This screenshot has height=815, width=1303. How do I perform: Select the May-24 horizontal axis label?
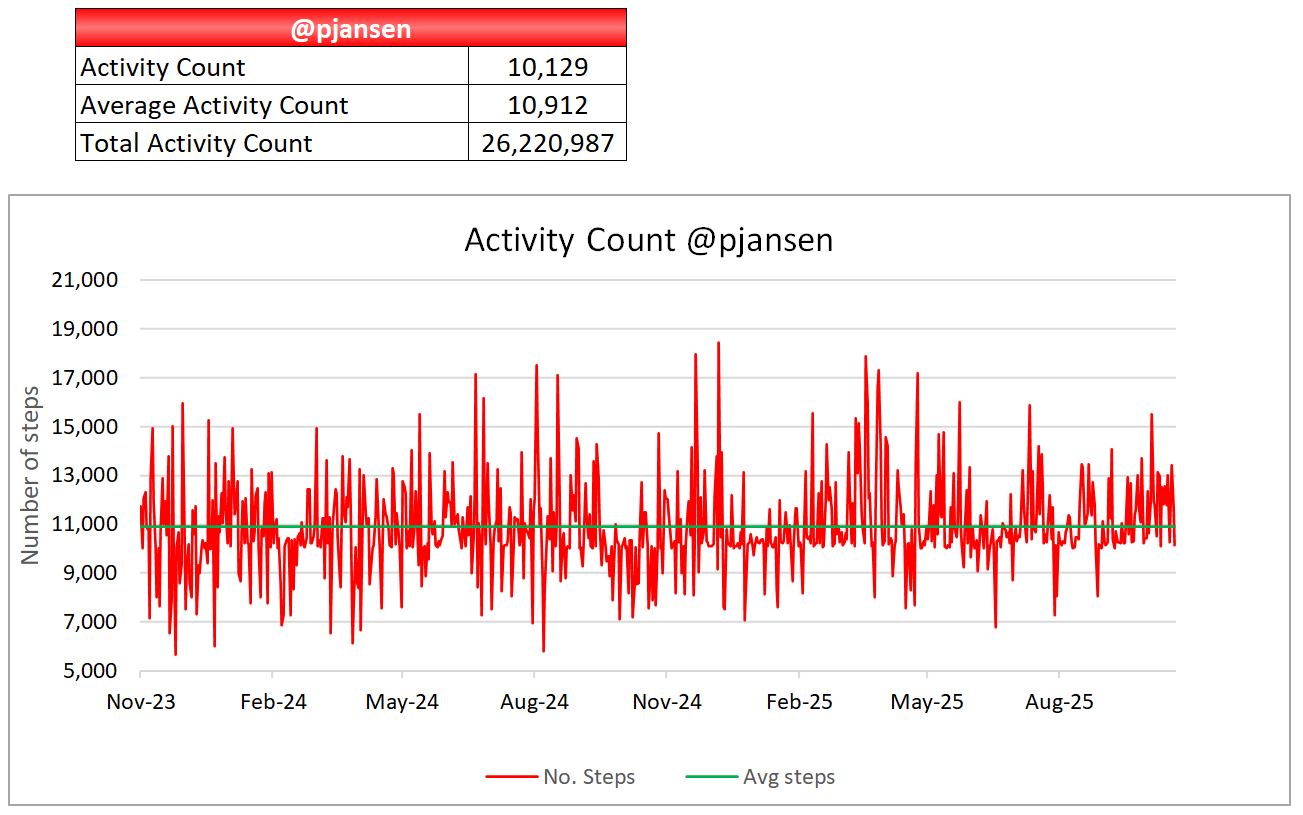click(x=402, y=702)
